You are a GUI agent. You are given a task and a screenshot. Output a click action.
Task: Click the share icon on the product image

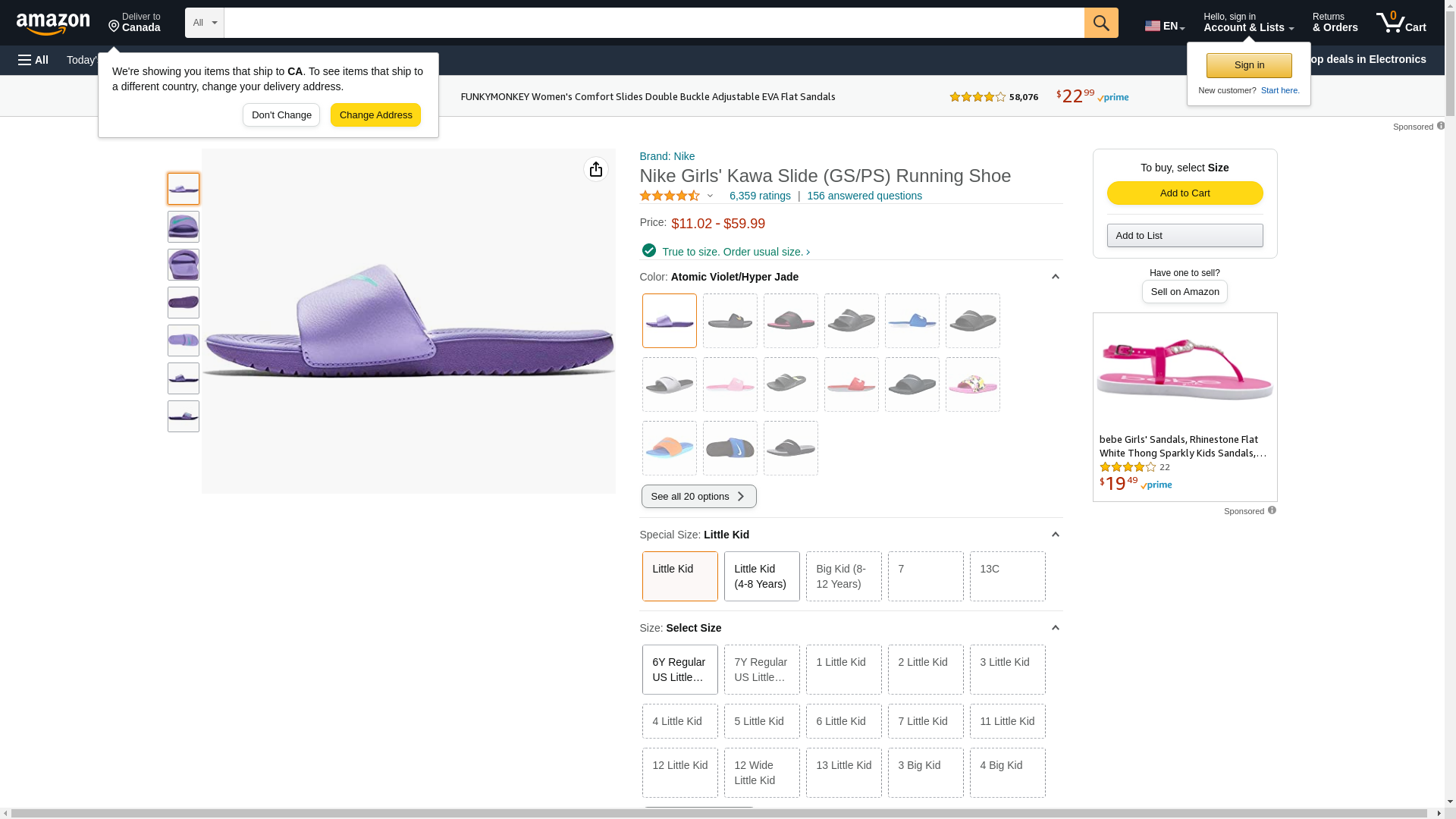click(596, 169)
